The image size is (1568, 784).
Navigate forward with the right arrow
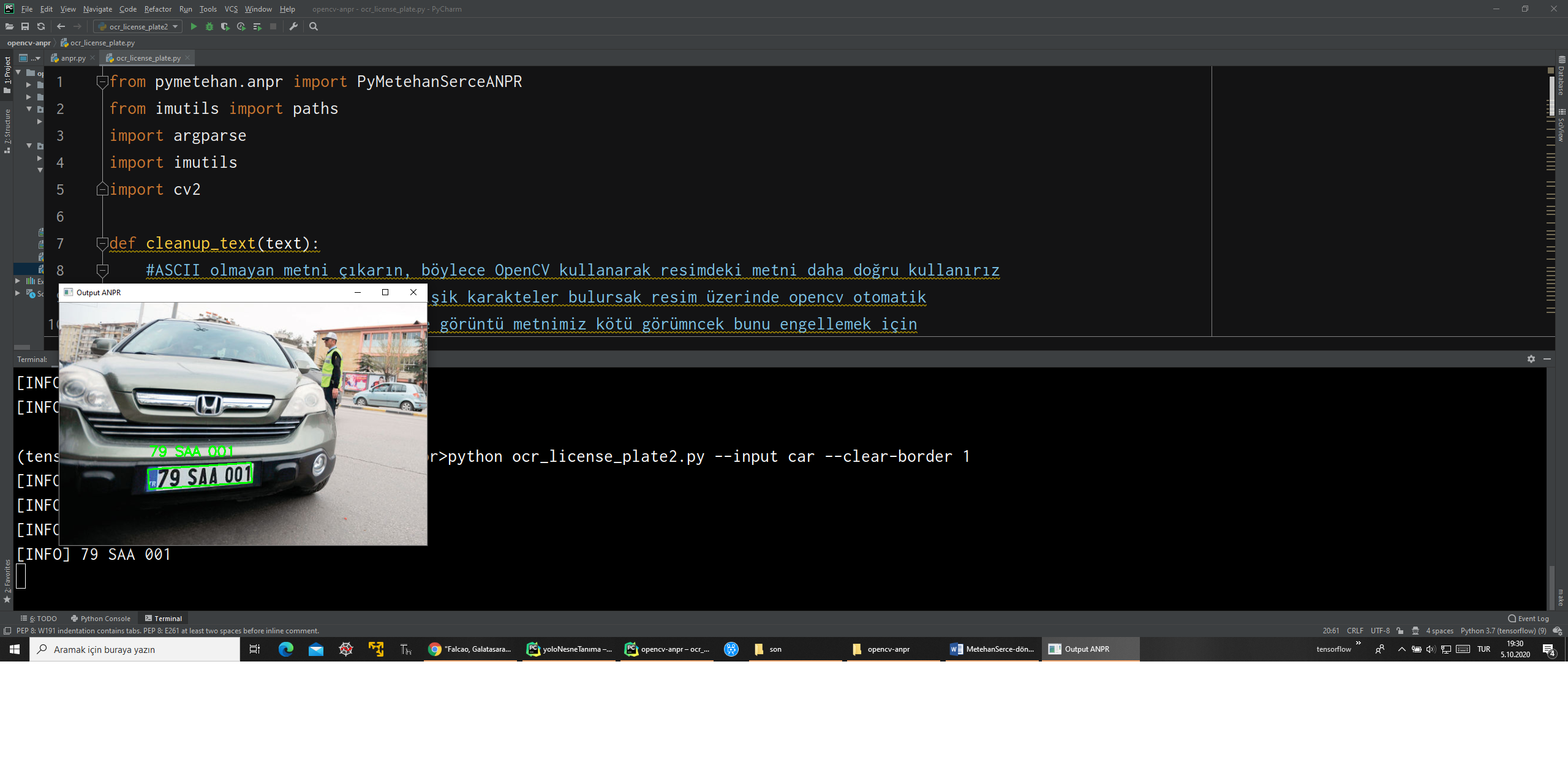[77, 26]
